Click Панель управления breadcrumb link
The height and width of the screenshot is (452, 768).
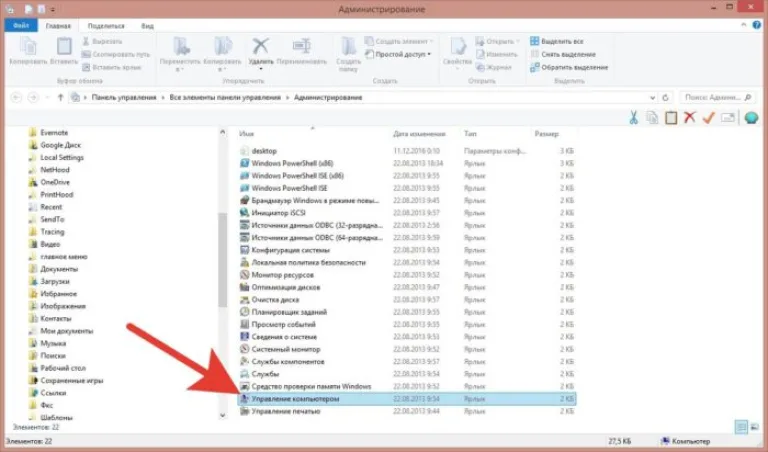tap(124, 97)
